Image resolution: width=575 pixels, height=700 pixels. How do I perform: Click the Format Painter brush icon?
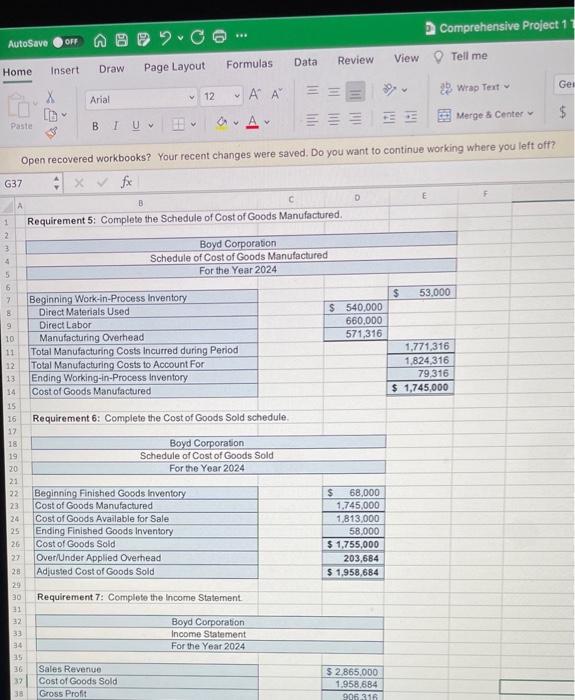[x=51, y=132]
